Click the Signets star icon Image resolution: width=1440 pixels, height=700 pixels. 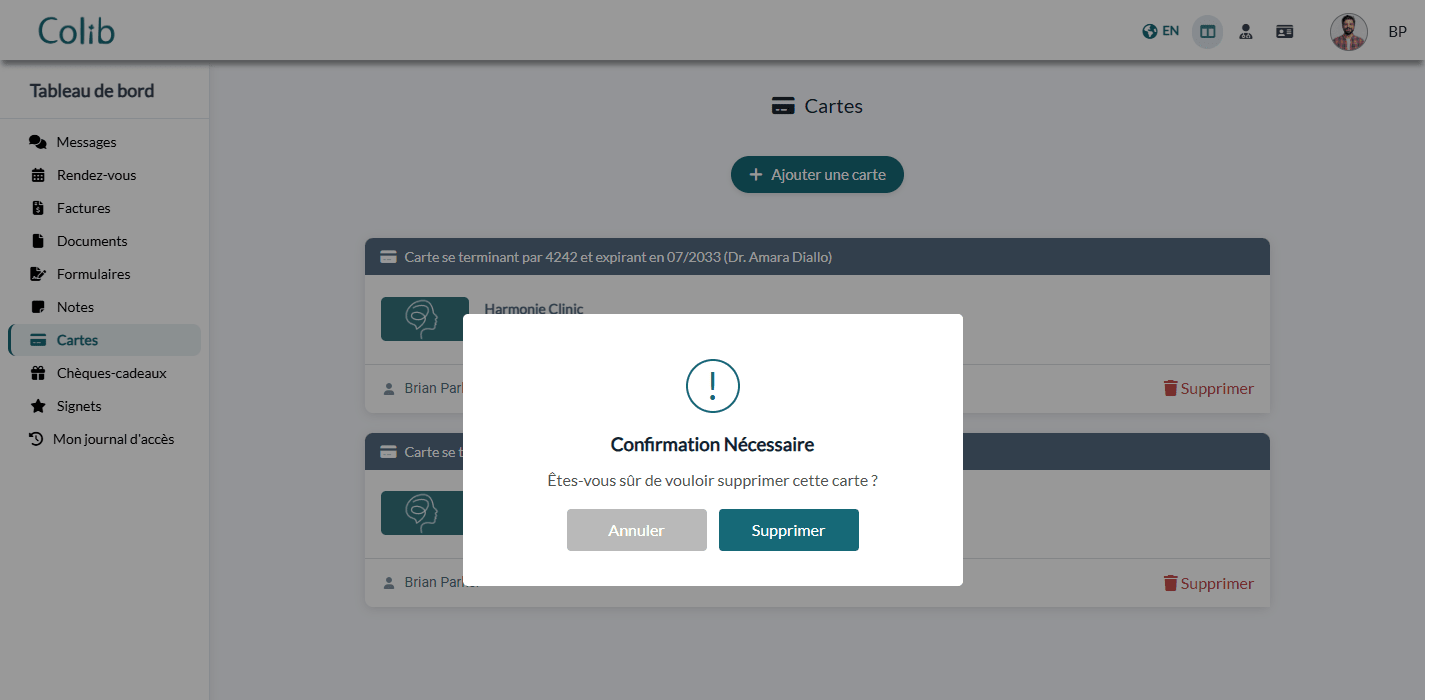pyautogui.click(x=38, y=406)
